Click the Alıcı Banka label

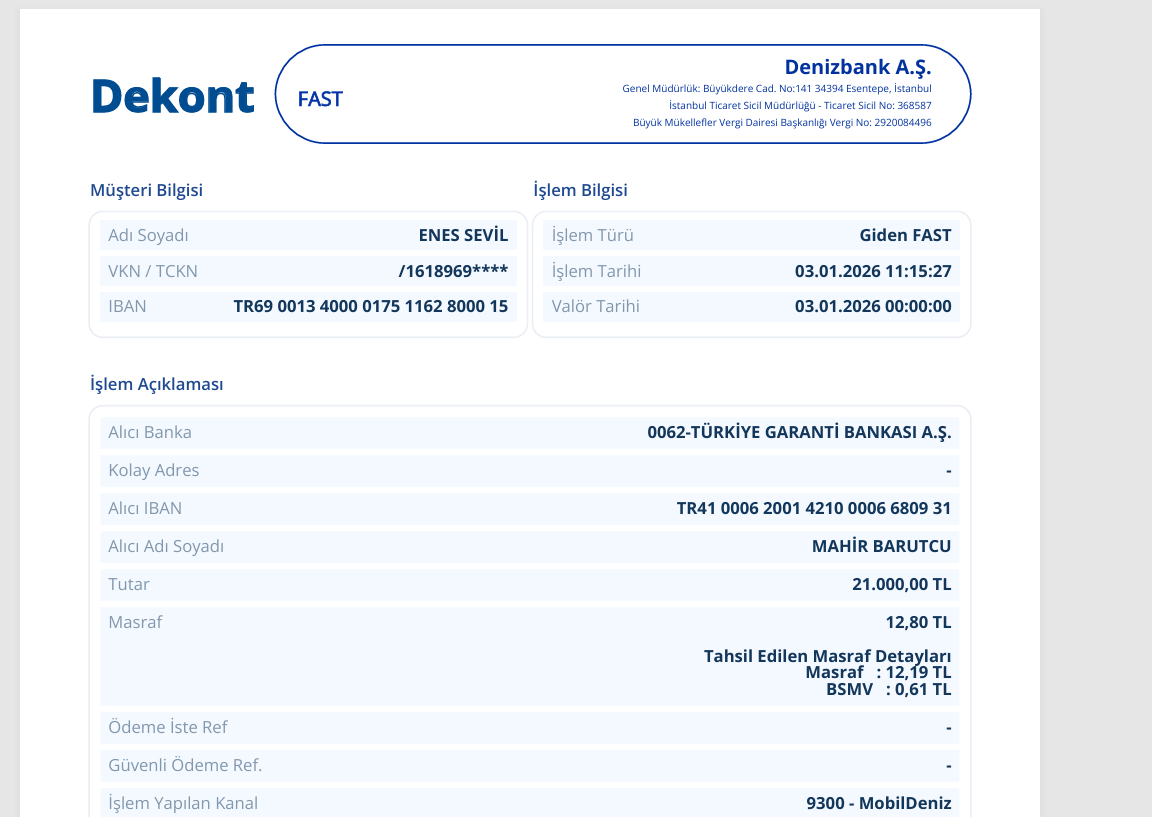click(150, 432)
